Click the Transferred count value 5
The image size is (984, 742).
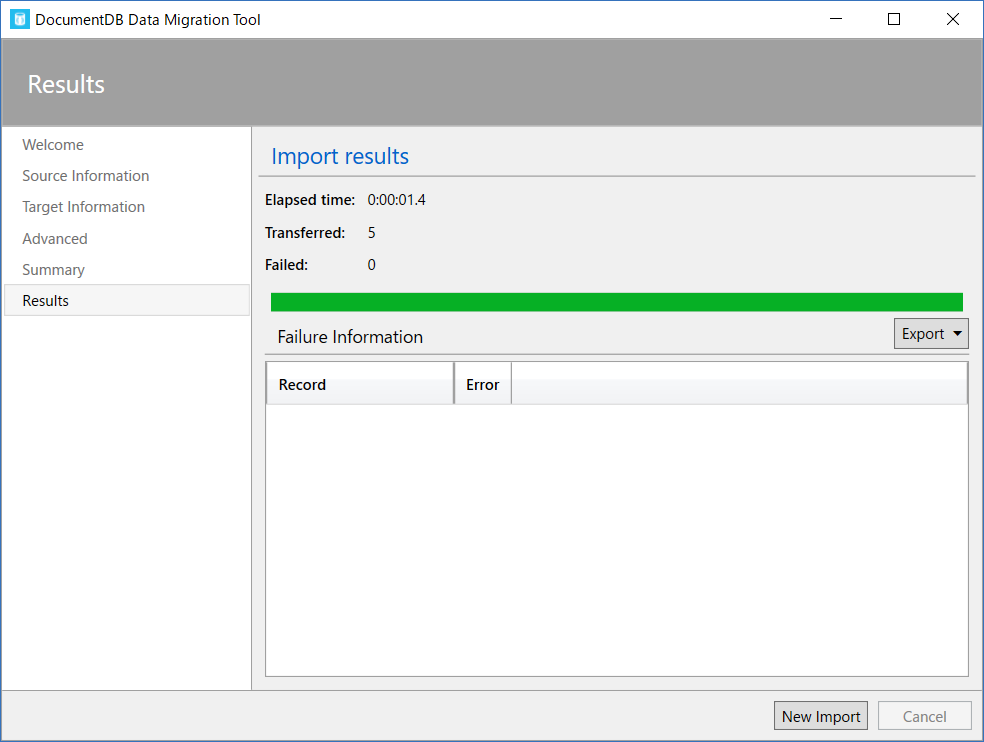(372, 233)
